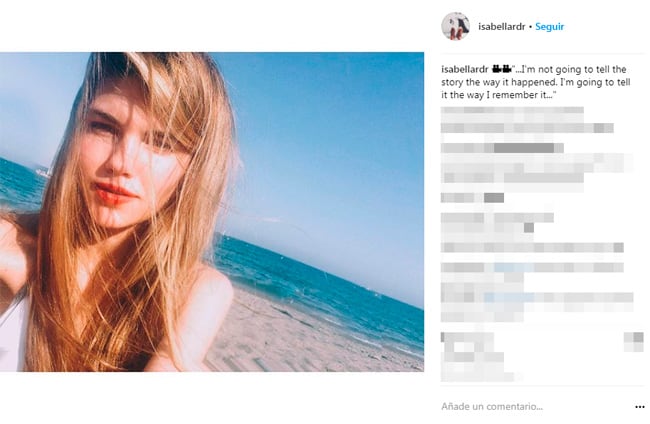Click isabellardr username at caption start
This screenshot has width=650, height=424.
pos(465,69)
